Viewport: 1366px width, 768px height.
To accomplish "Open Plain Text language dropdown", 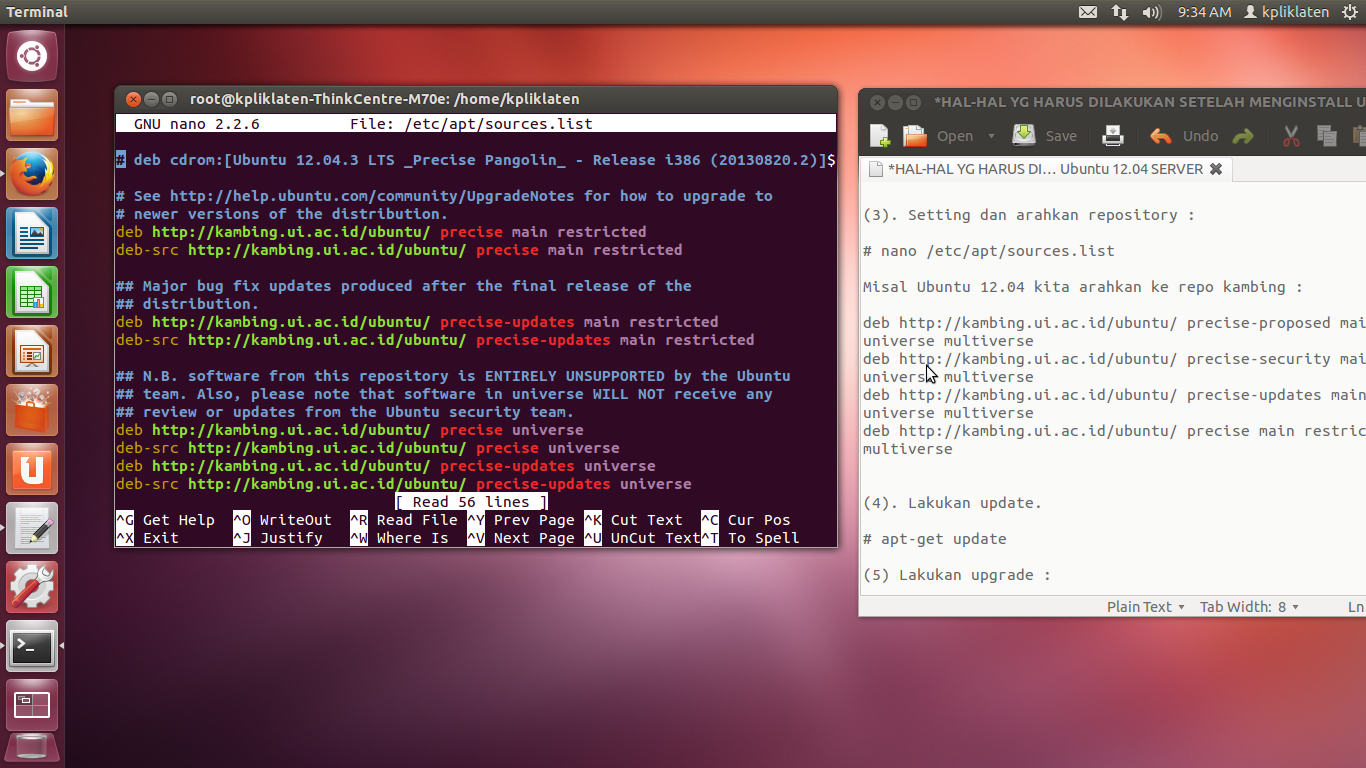I will coord(1145,607).
